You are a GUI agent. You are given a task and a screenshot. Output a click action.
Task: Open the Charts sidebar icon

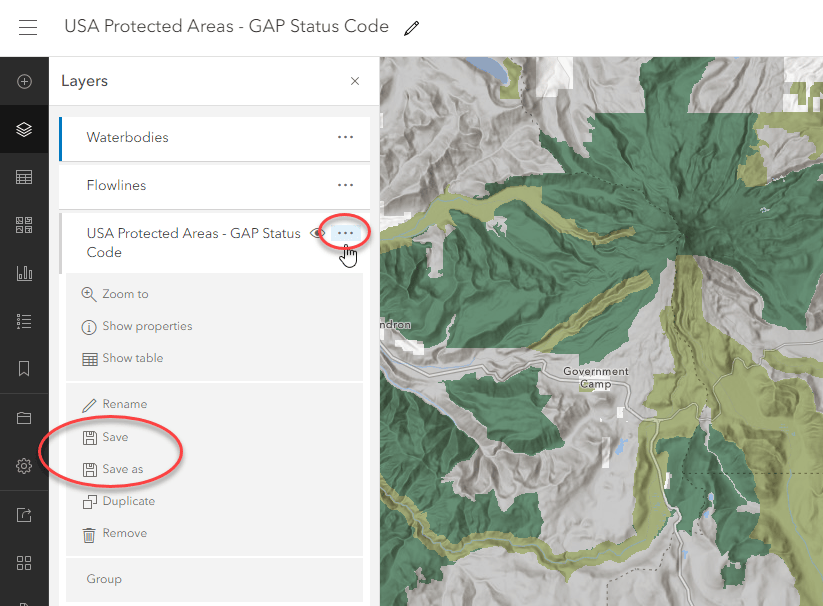[25, 273]
